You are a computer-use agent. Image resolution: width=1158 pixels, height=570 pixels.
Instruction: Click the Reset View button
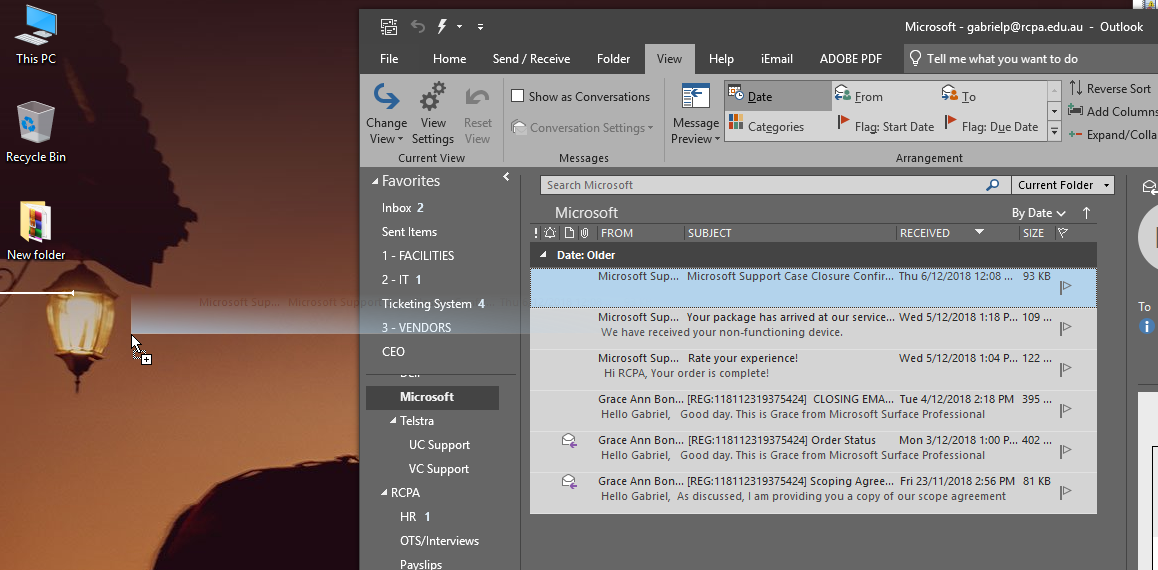click(x=477, y=114)
